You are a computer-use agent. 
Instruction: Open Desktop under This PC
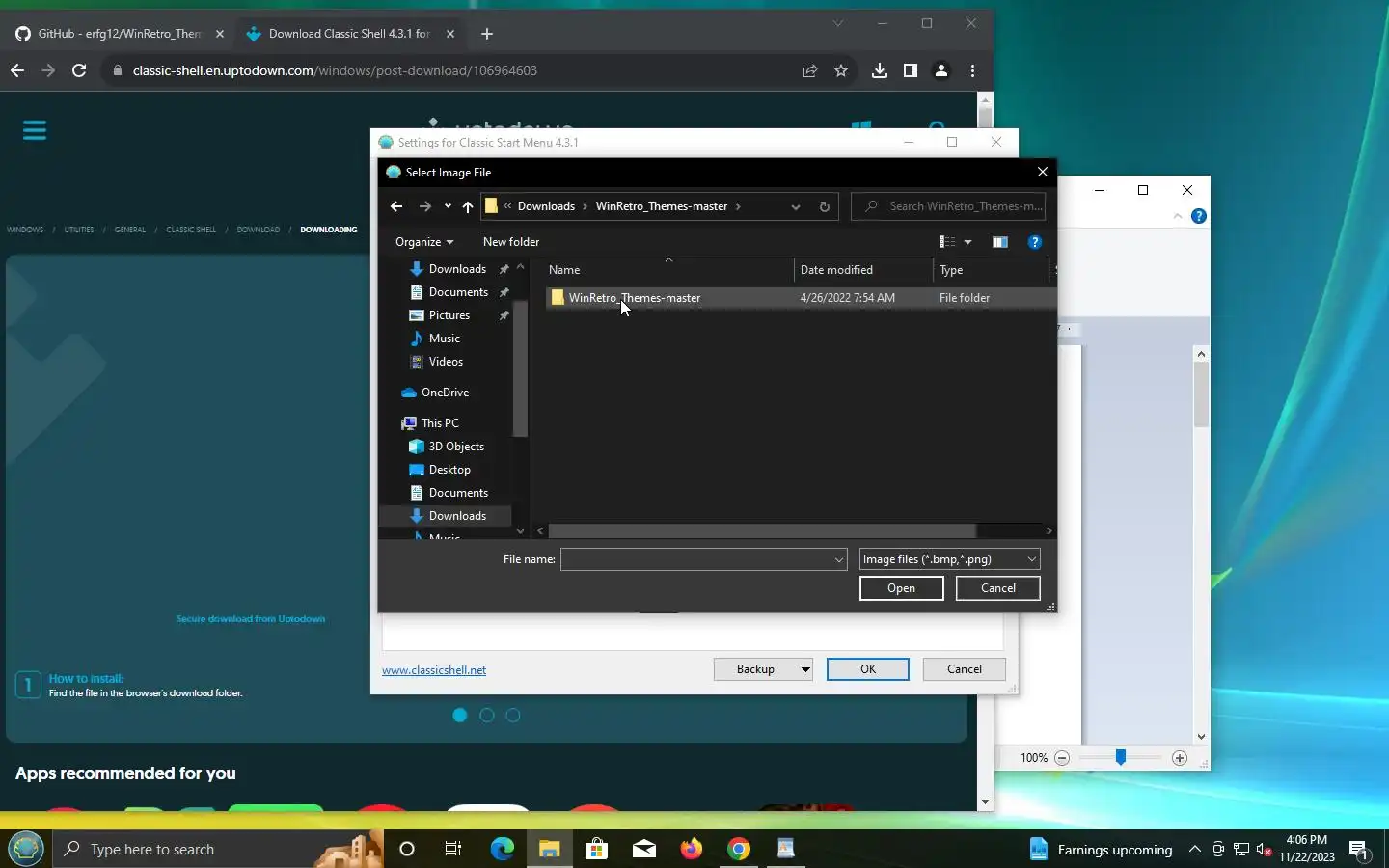pos(449,470)
